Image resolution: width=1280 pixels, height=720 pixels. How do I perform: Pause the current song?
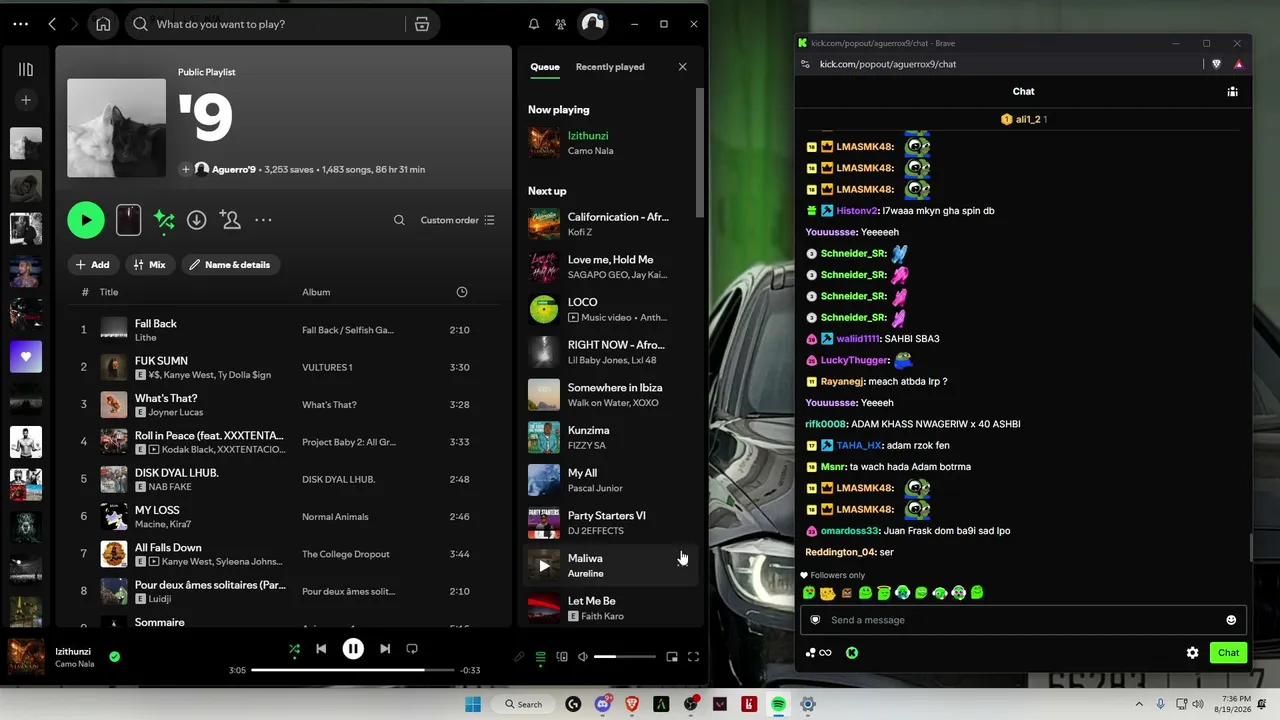pyautogui.click(x=353, y=649)
